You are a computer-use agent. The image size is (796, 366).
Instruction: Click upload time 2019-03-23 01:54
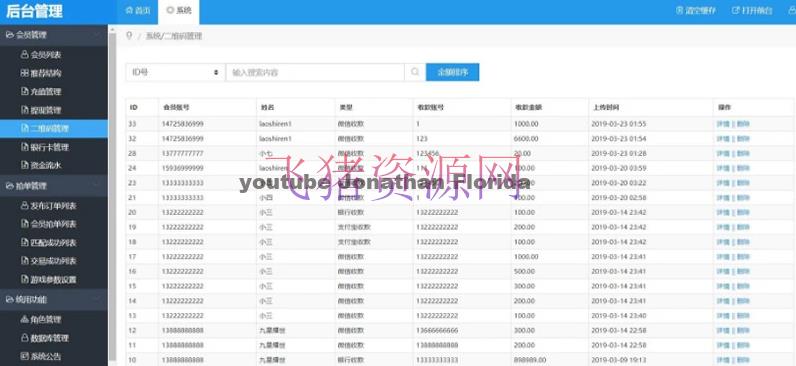pyautogui.click(x=618, y=139)
